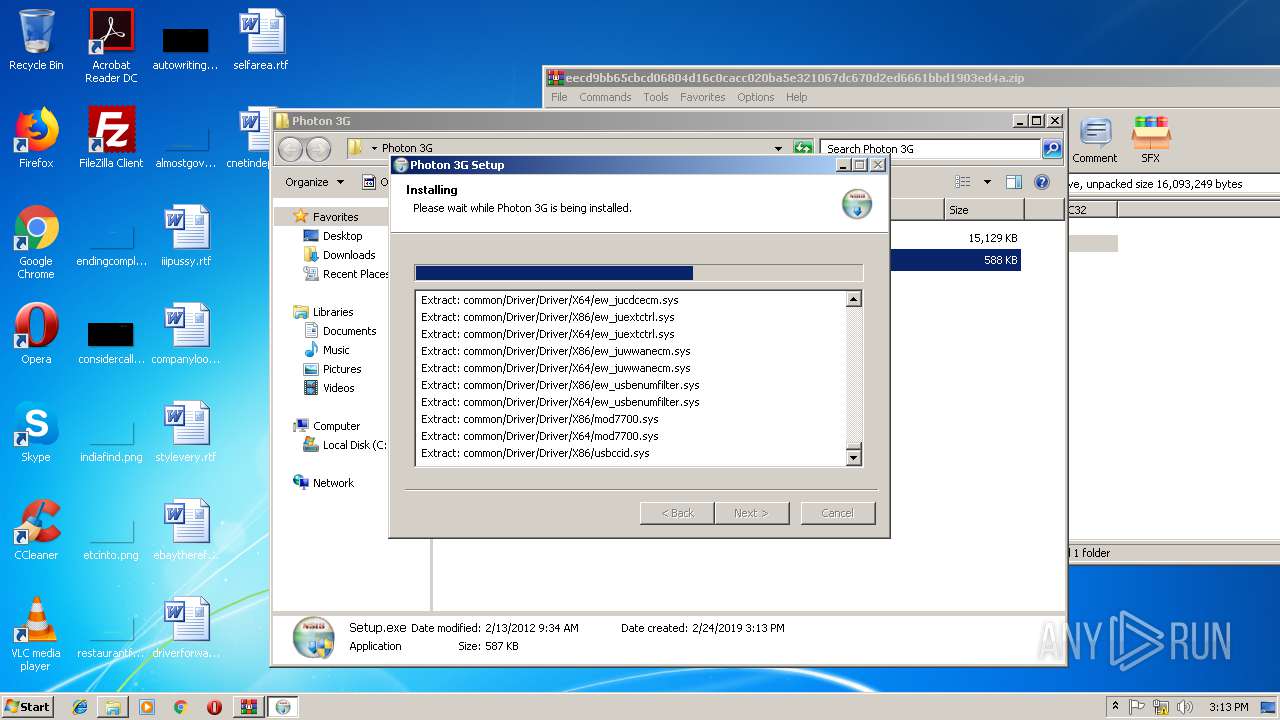Launch Skype from the desktop
The width and height of the screenshot is (1280, 720).
[x=36, y=432]
